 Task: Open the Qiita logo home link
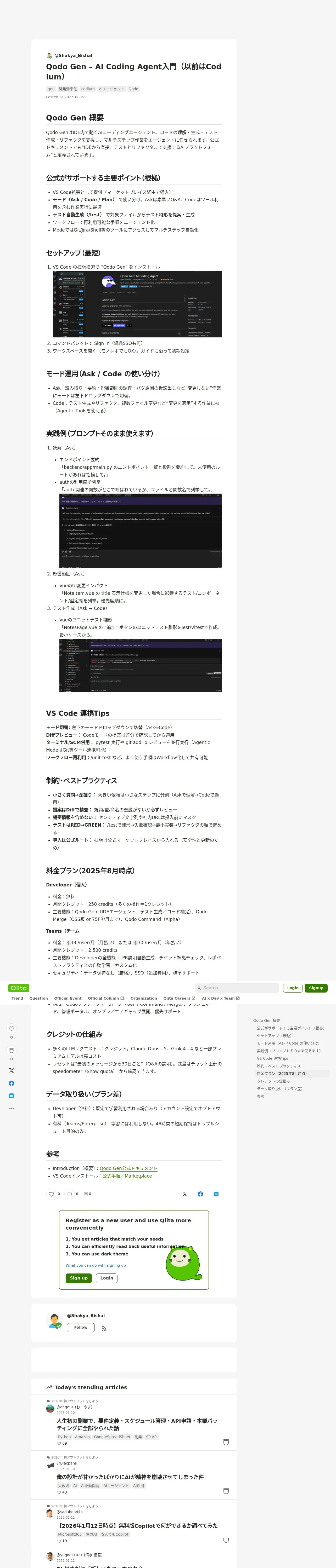19,988
